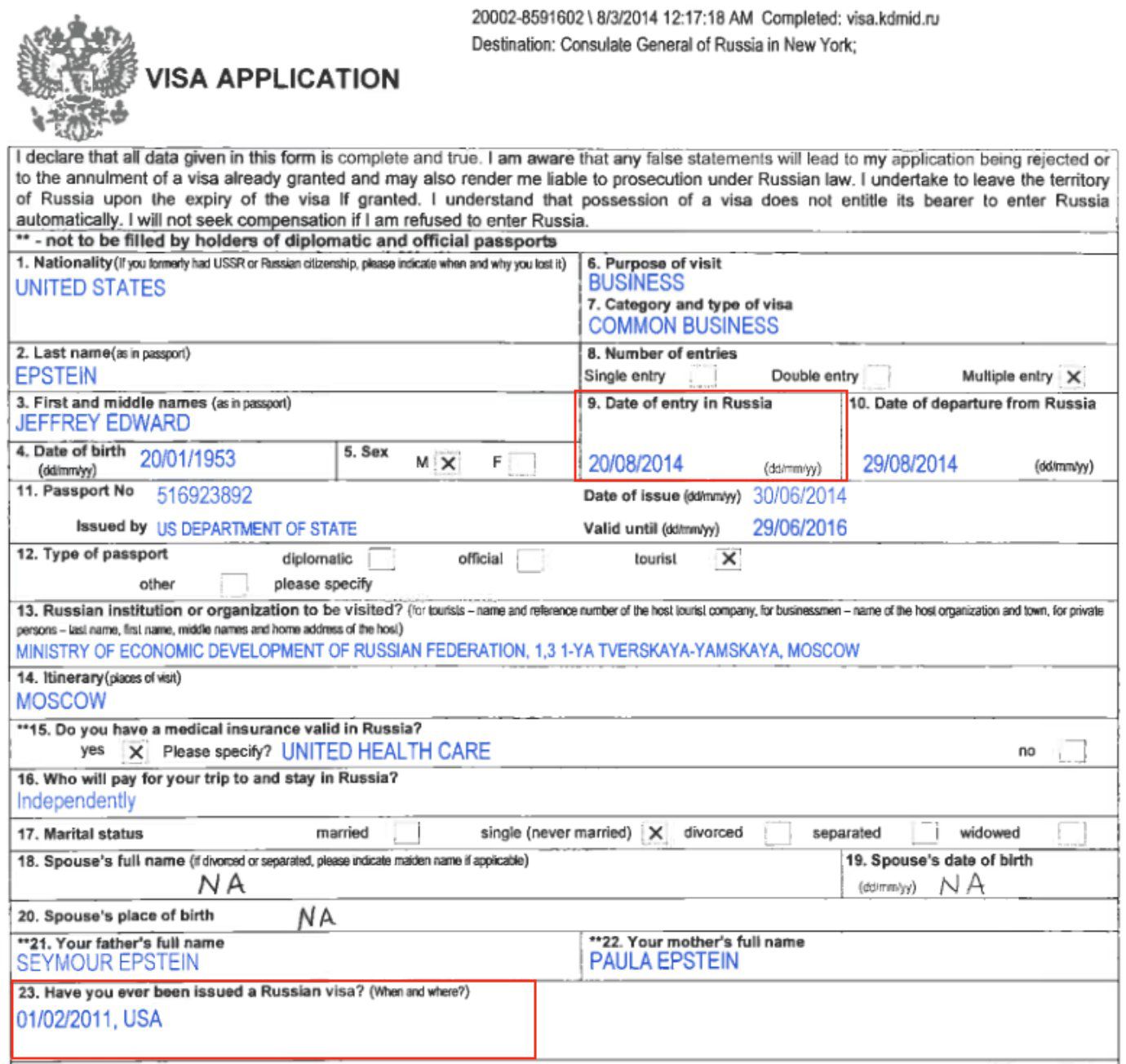Check the Single entry checkbox

point(702,376)
